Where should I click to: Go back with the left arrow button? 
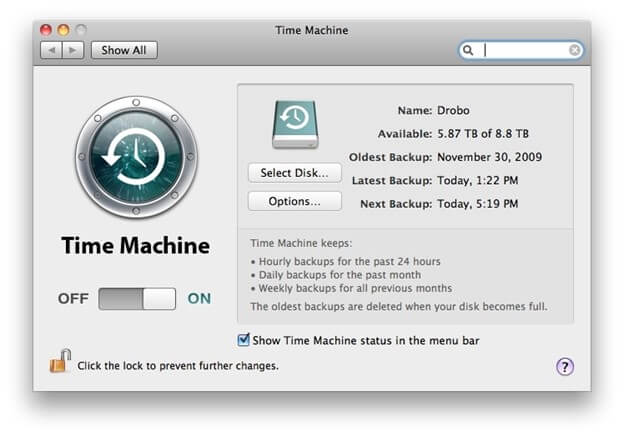(51, 50)
